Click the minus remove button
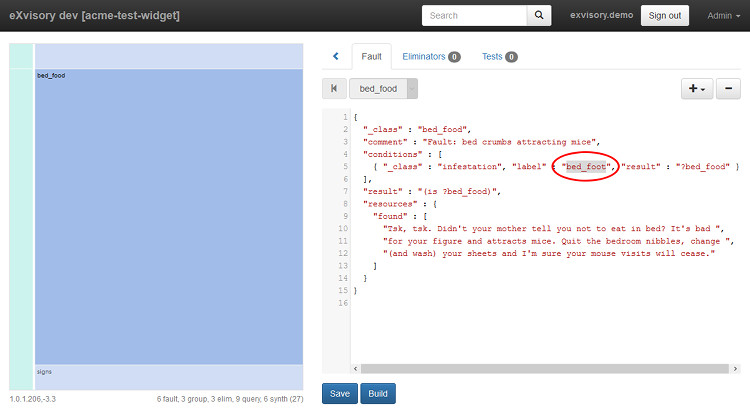750x409 pixels. click(728, 89)
